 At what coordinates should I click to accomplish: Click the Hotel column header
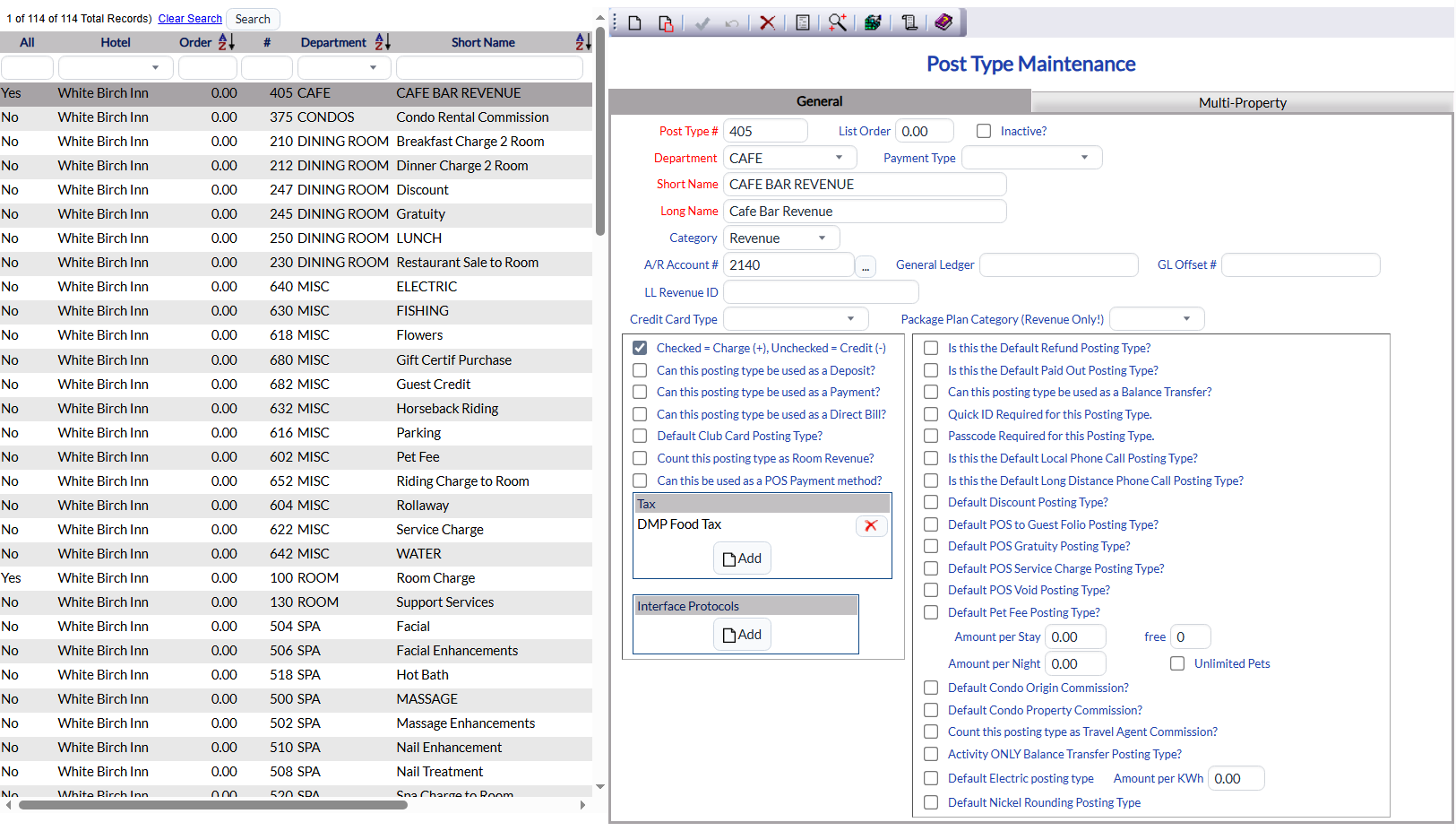click(x=116, y=42)
